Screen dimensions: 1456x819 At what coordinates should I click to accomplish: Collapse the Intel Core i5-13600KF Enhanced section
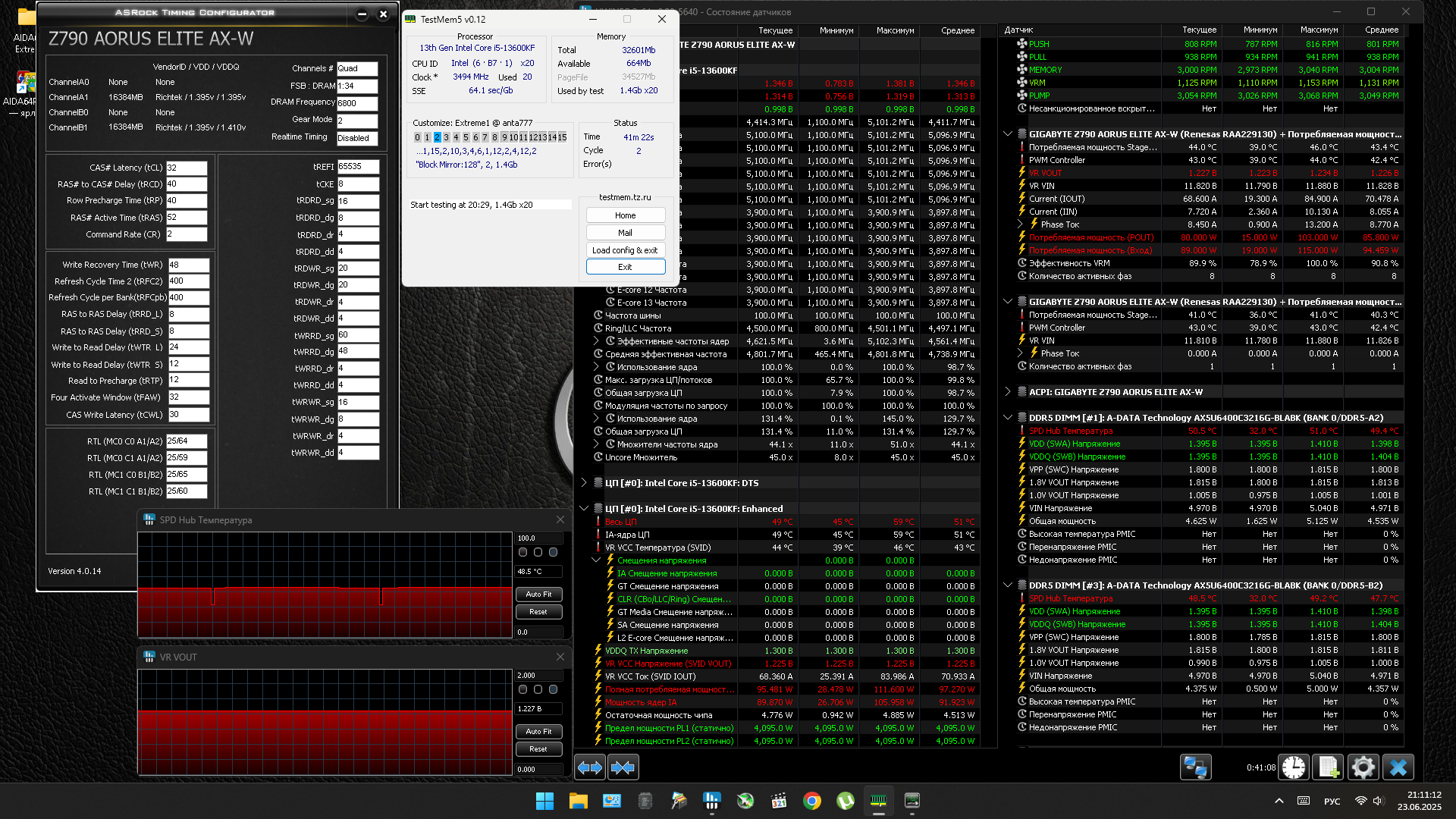pos(583,509)
